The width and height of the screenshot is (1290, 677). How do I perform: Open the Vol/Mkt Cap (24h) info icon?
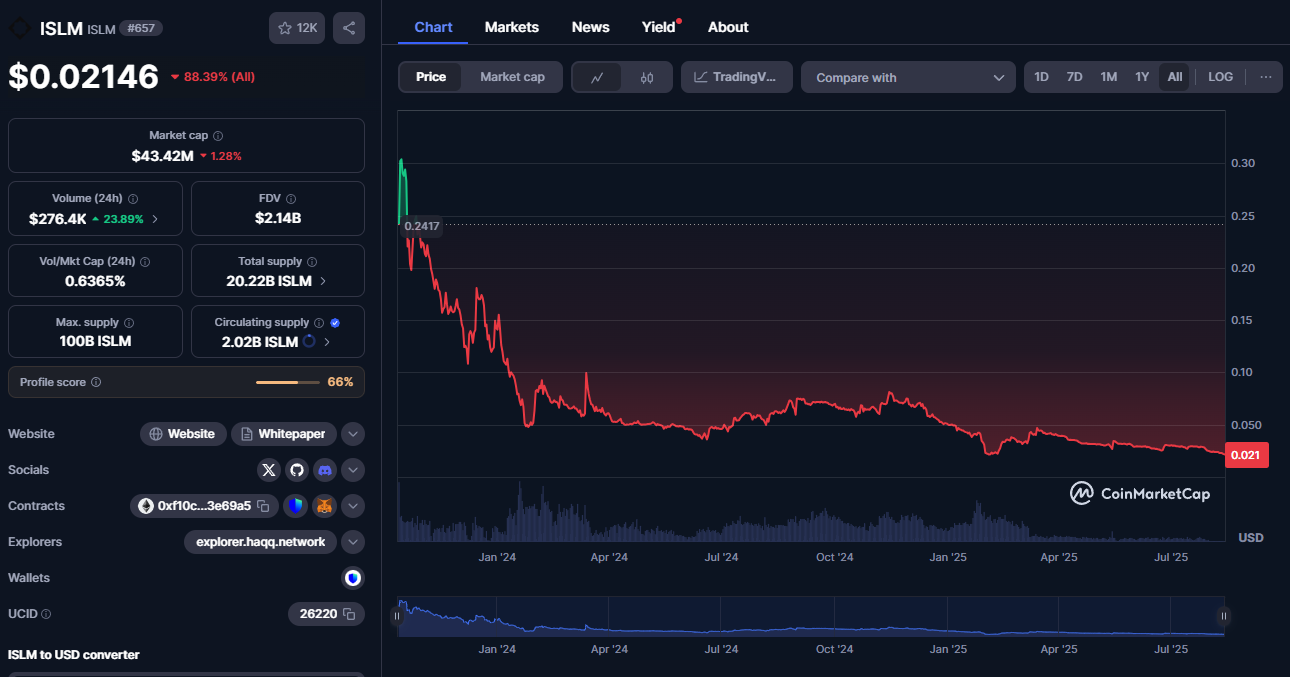coord(145,261)
